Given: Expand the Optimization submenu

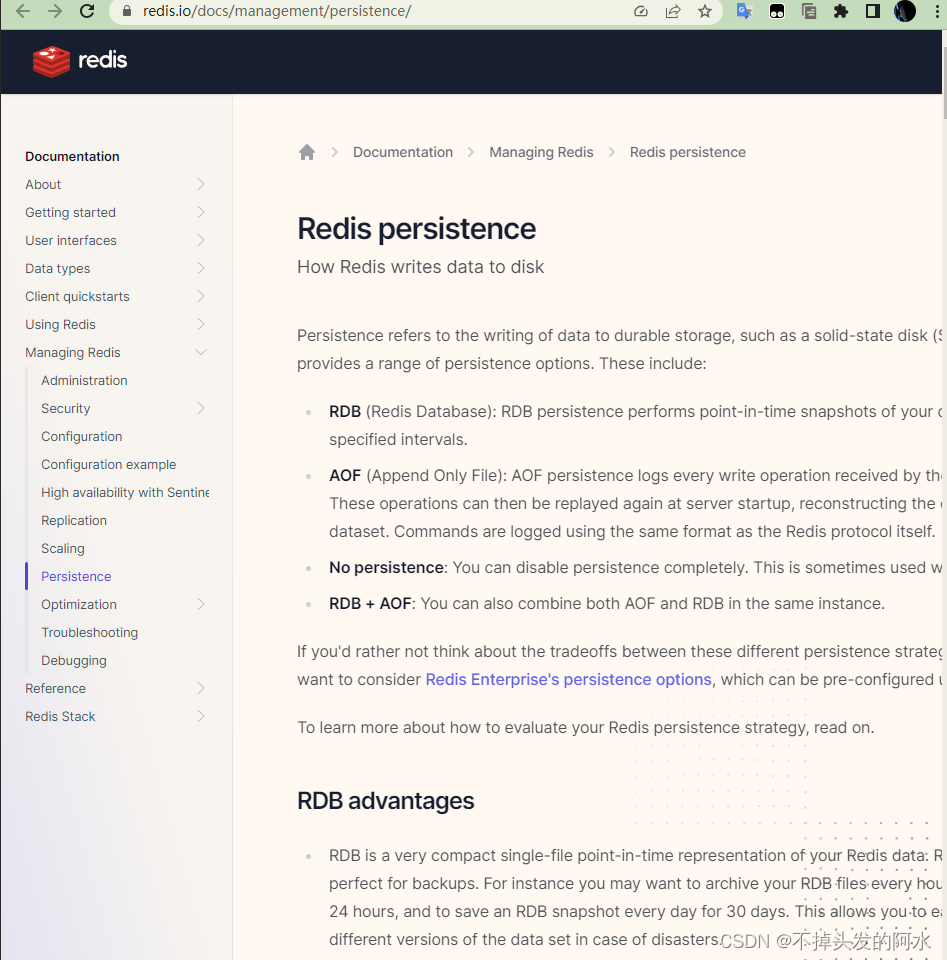Looking at the screenshot, I should tap(203, 604).
